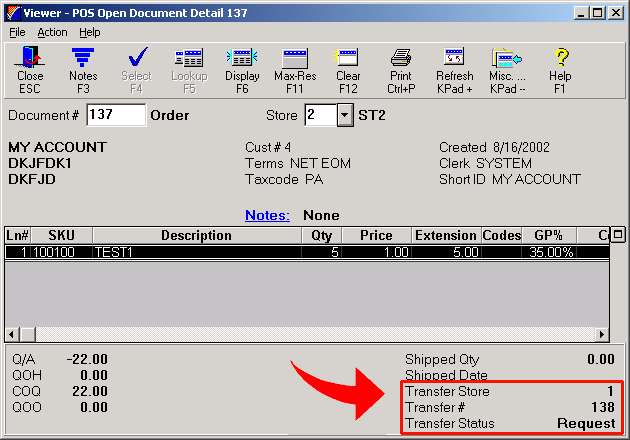Click the horizontal scrollbar left arrow

[12, 334]
